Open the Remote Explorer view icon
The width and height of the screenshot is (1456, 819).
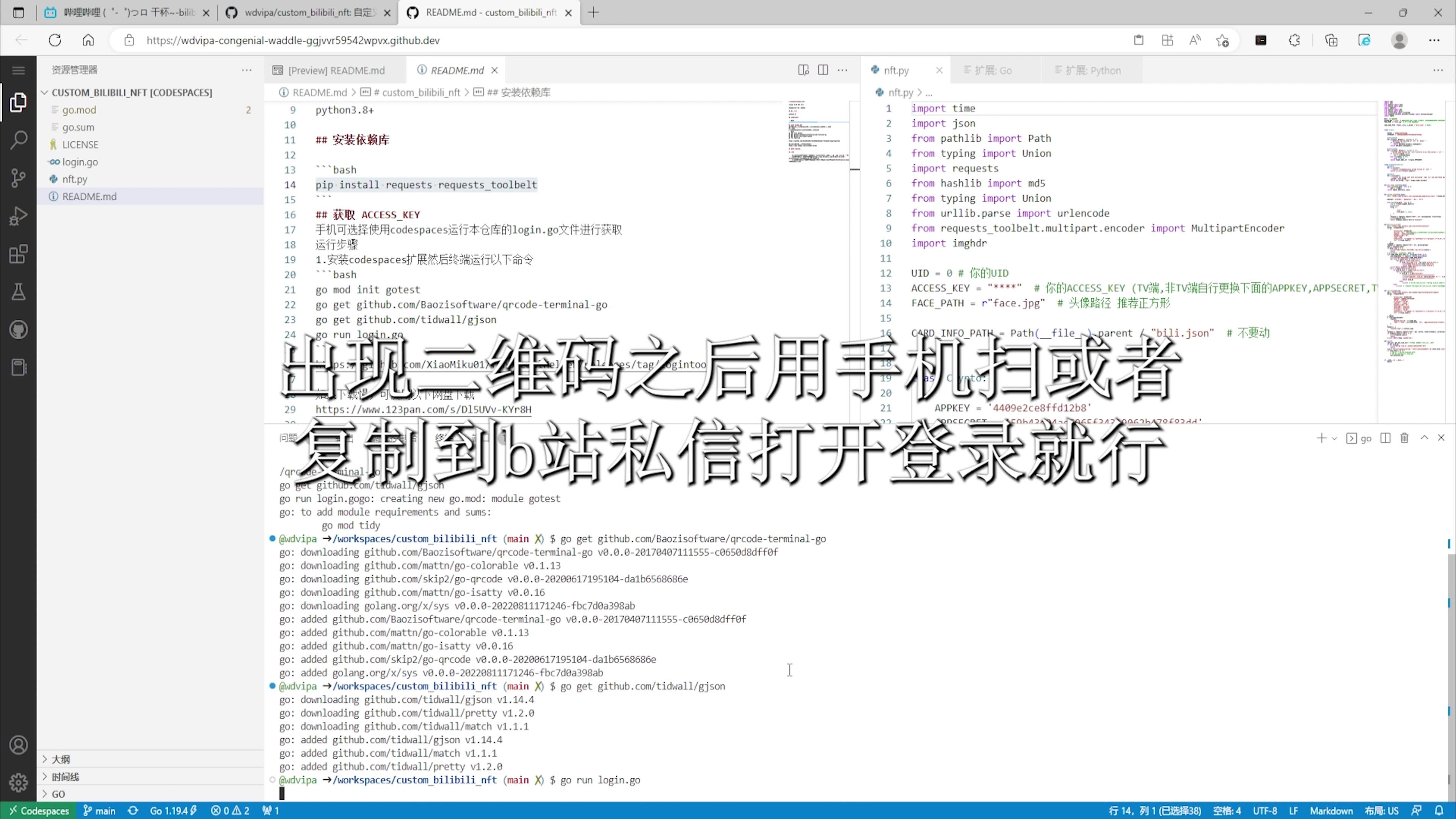coord(18,367)
